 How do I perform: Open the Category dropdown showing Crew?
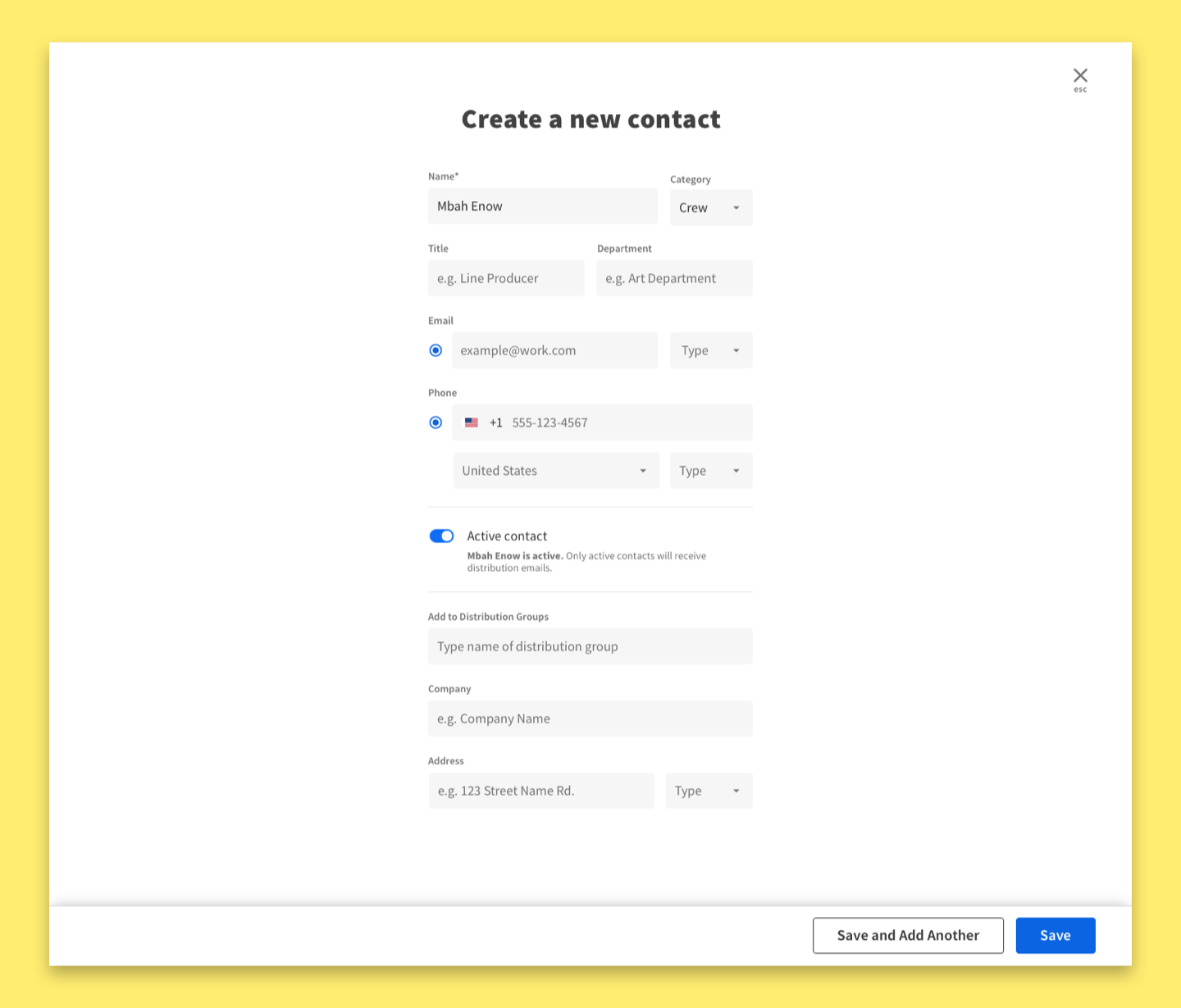[710, 208]
